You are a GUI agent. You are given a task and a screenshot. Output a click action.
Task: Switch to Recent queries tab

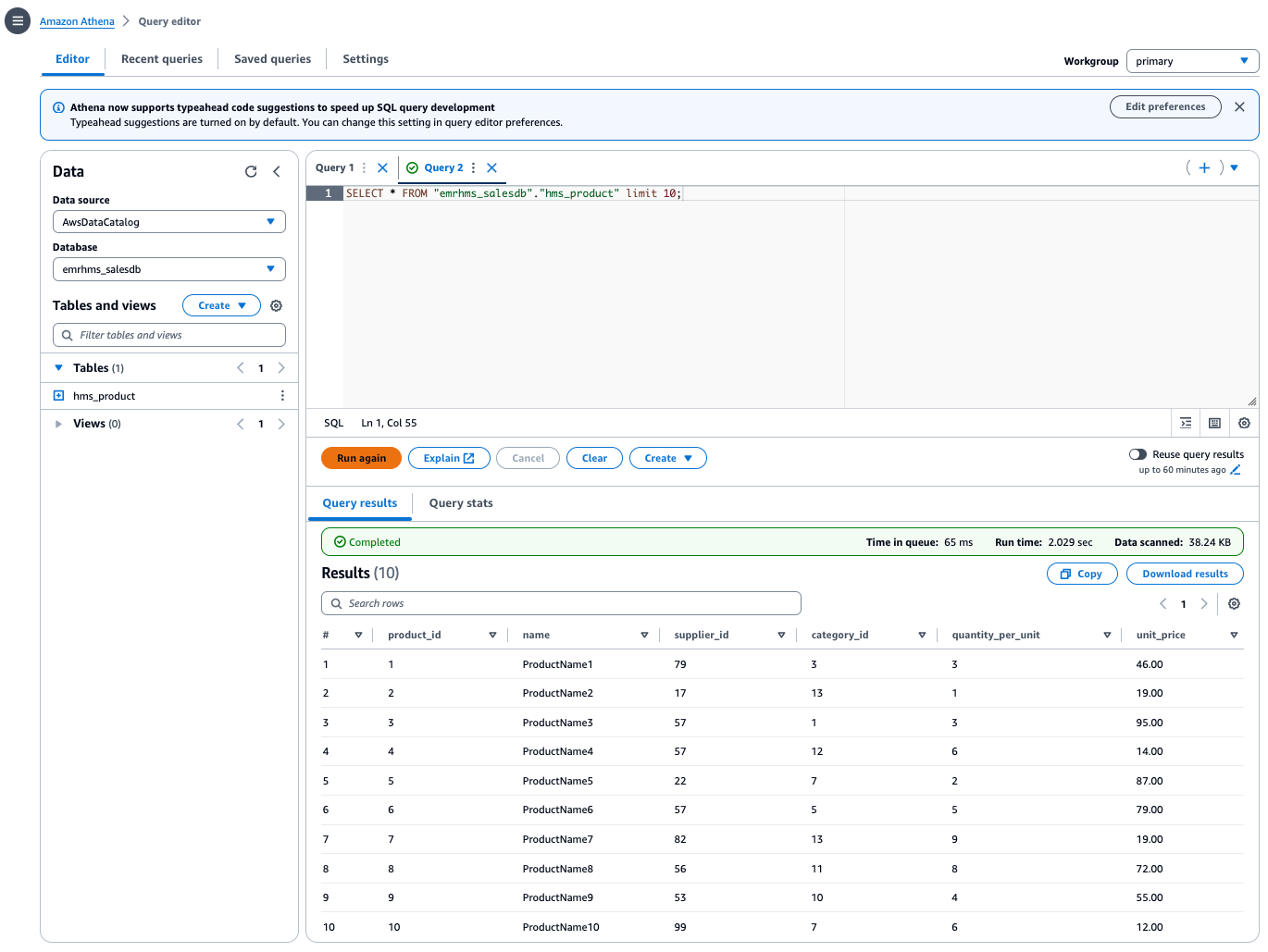tap(162, 59)
